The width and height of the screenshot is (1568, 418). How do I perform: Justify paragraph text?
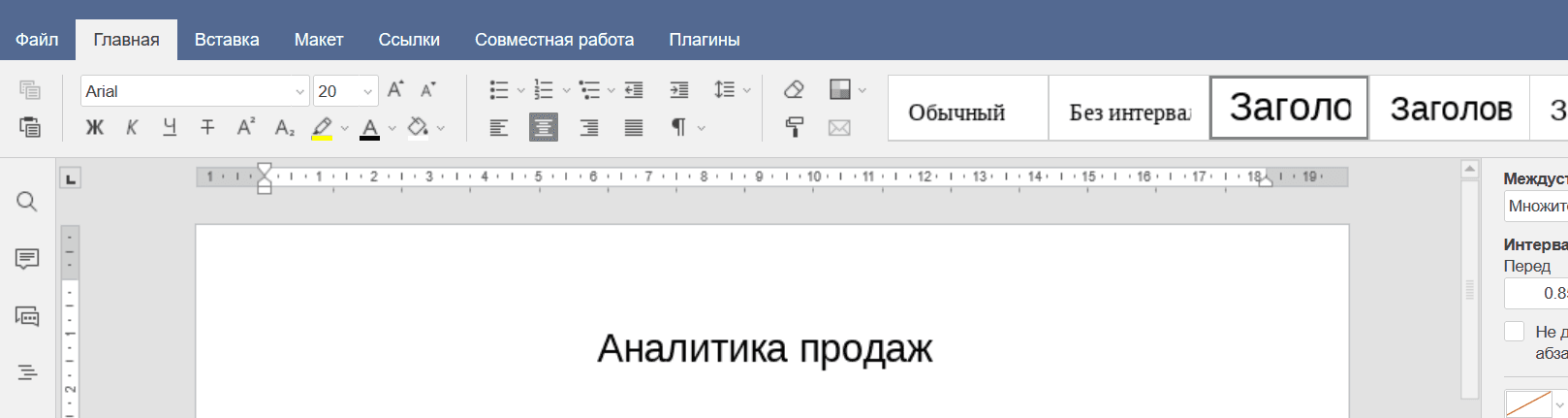[x=634, y=127]
